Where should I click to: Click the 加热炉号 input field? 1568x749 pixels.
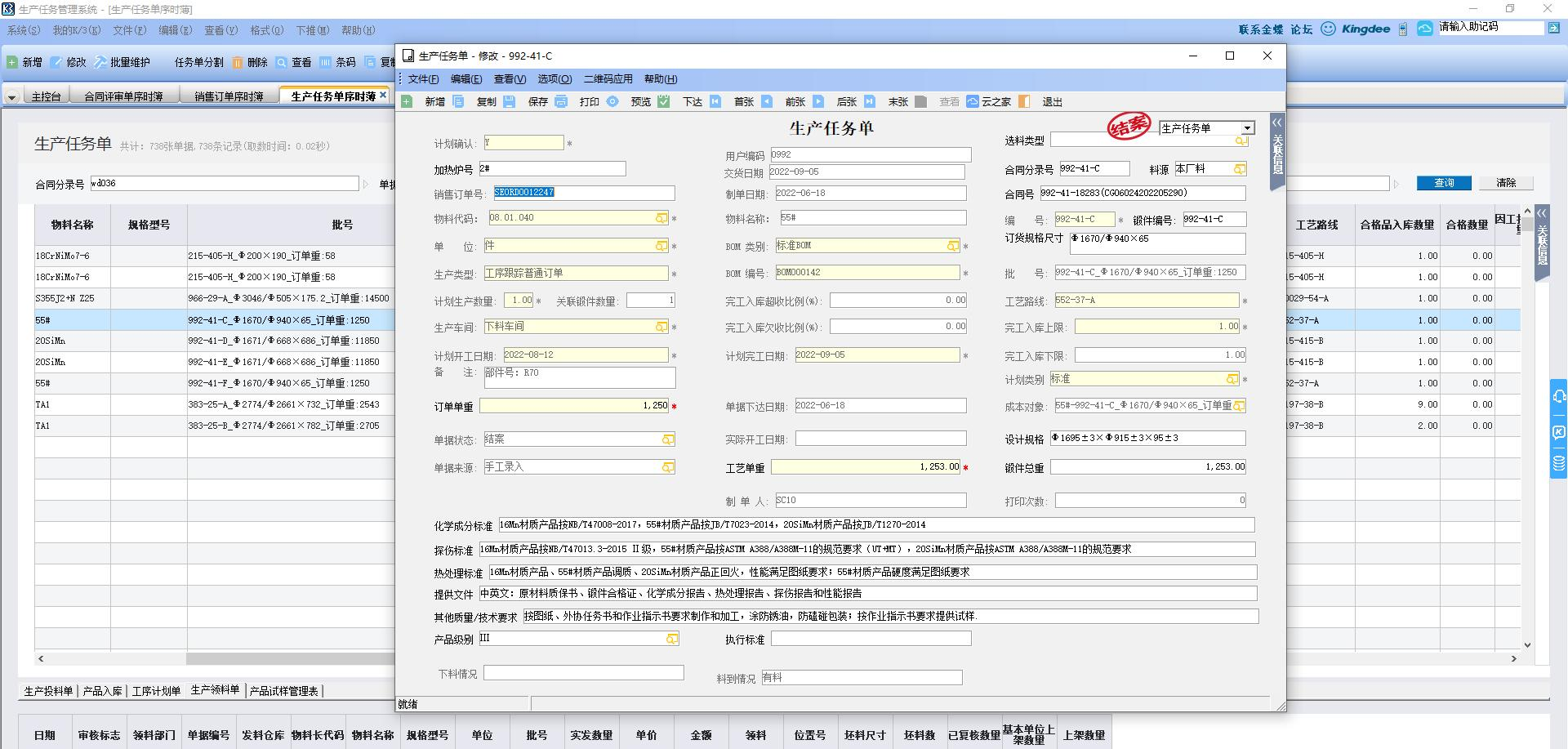(551, 169)
